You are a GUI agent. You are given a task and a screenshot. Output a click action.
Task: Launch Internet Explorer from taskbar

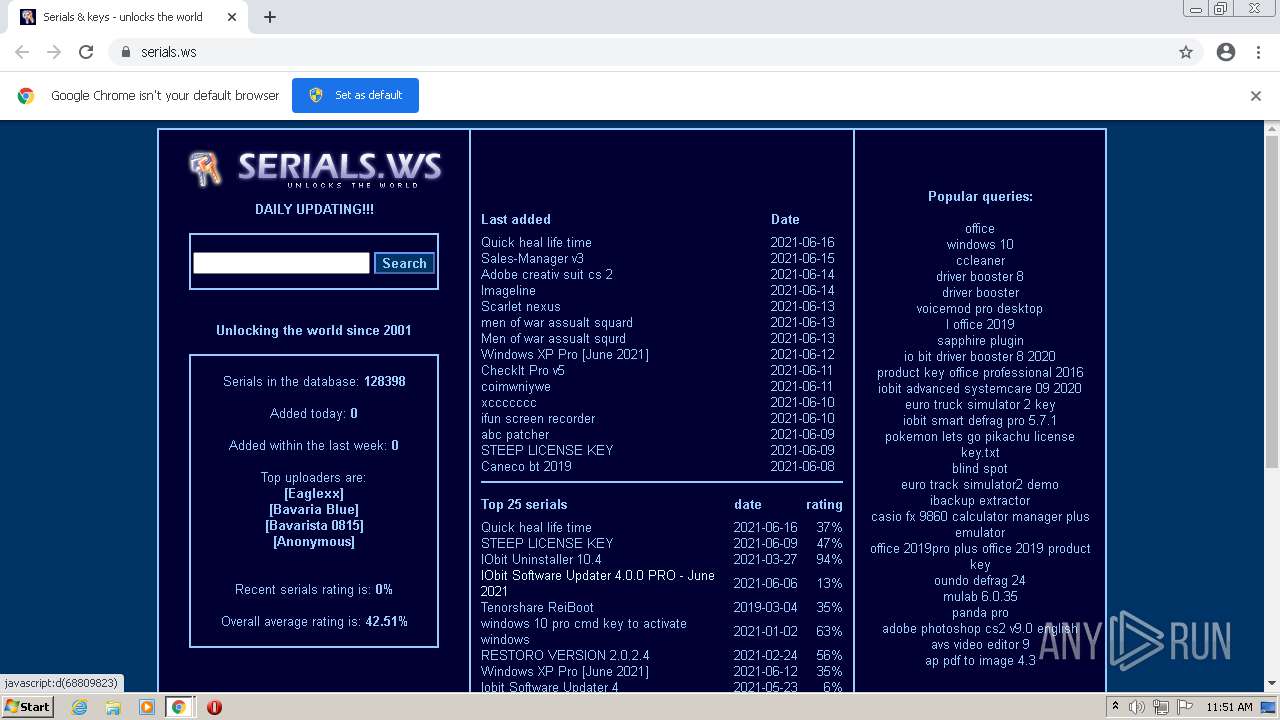(80, 707)
